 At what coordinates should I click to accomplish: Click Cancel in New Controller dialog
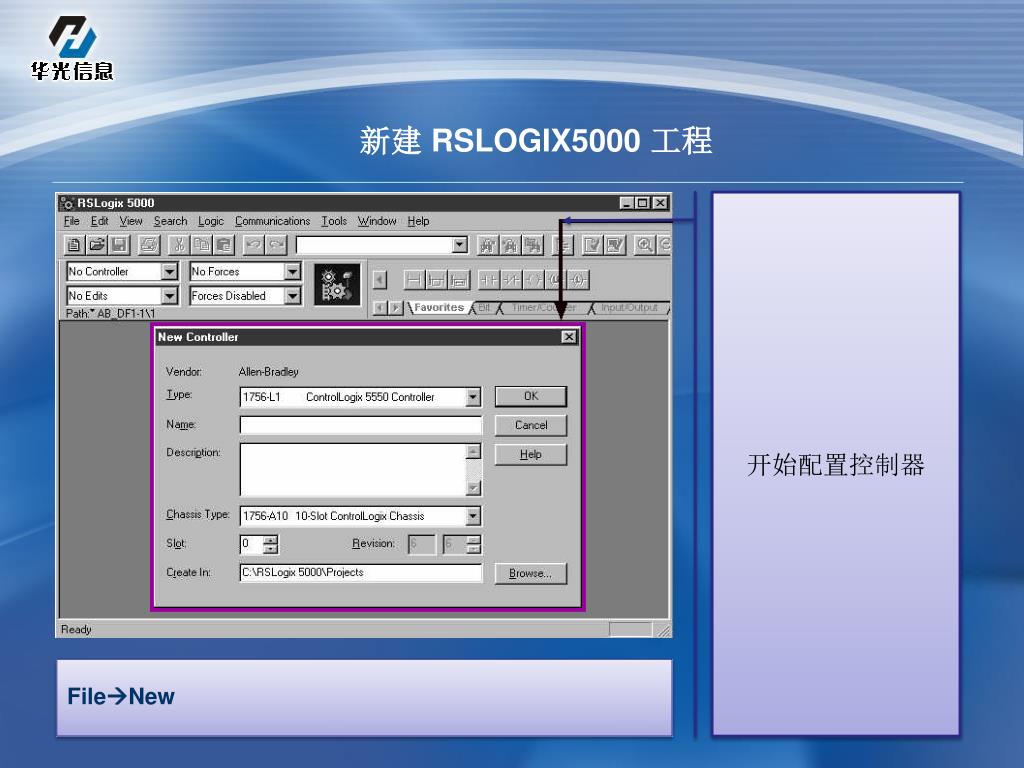[x=531, y=425]
